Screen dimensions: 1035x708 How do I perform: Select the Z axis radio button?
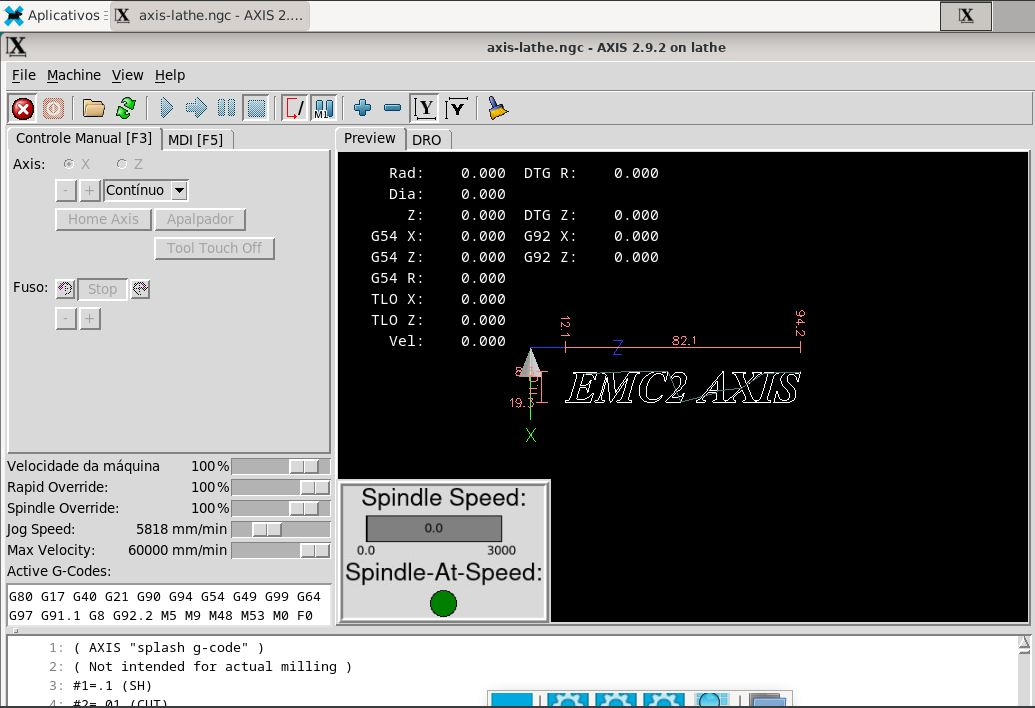tap(121, 164)
